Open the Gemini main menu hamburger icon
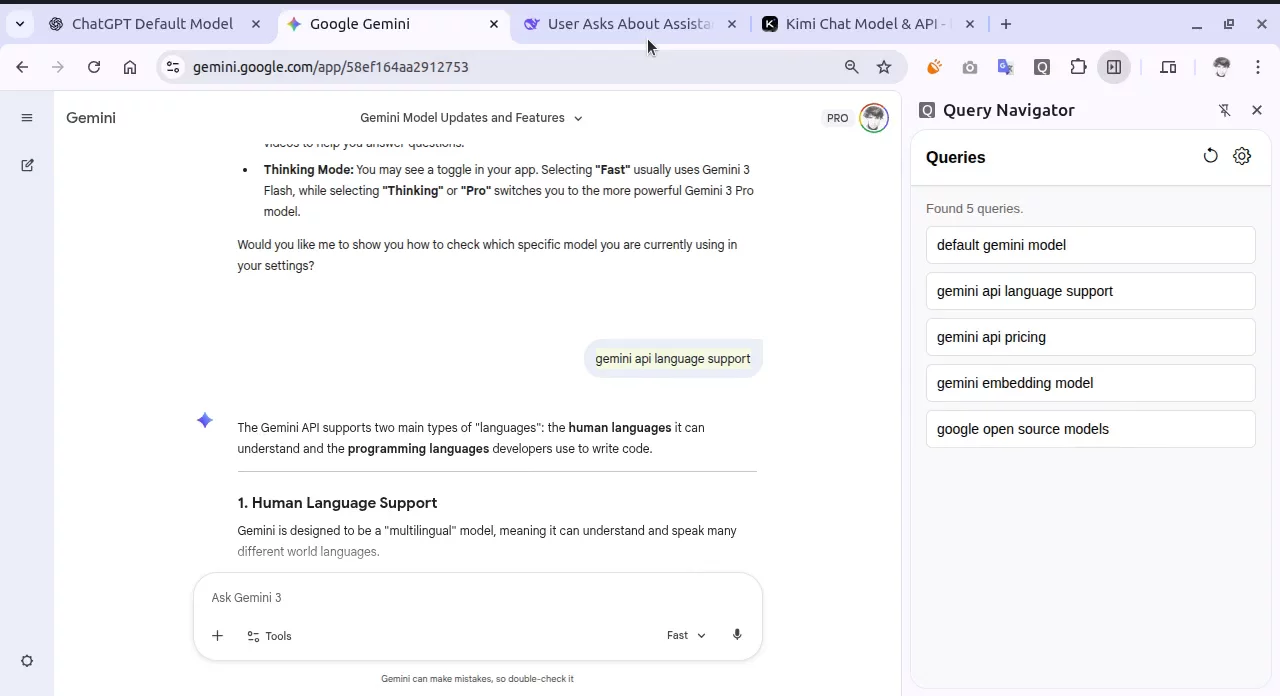Image resolution: width=1280 pixels, height=696 pixels. (x=27, y=118)
